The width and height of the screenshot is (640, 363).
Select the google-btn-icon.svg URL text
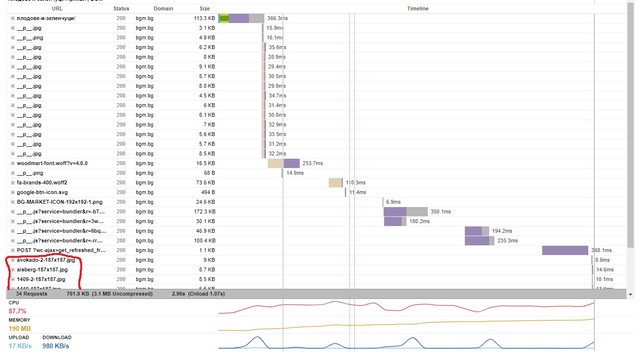(x=42, y=192)
